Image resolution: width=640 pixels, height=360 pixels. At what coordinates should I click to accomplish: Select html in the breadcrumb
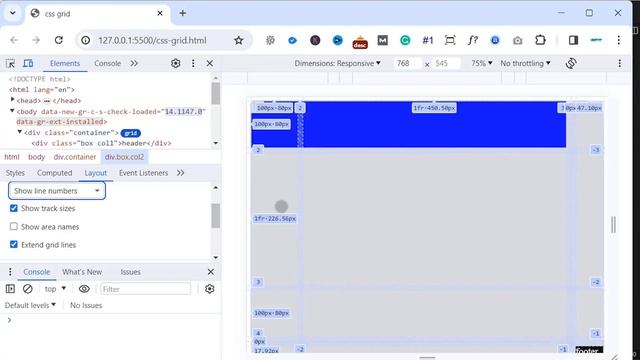coord(11,157)
